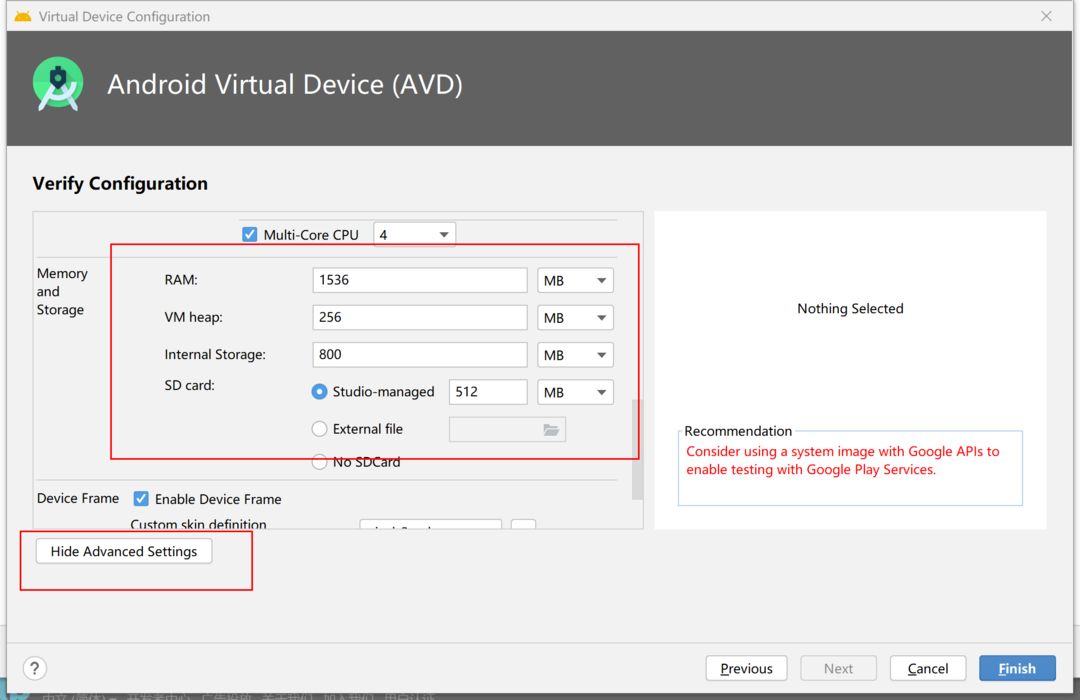The image size is (1080, 700).
Task: Toggle the Multi-Core CPU checkbox
Action: click(x=249, y=234)
